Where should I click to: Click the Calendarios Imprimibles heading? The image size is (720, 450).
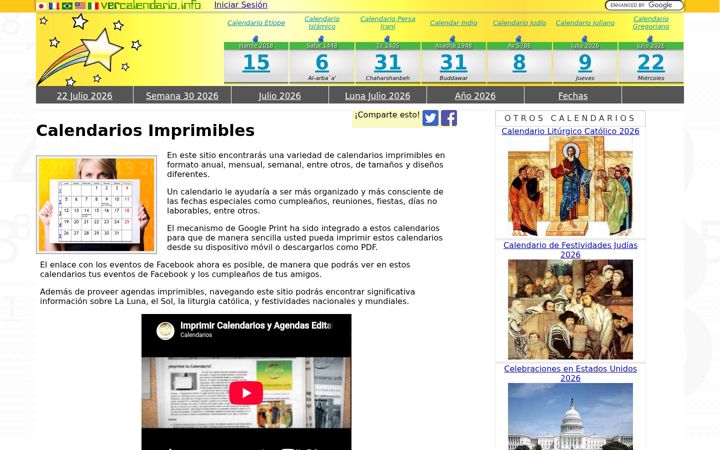[145, 130]
